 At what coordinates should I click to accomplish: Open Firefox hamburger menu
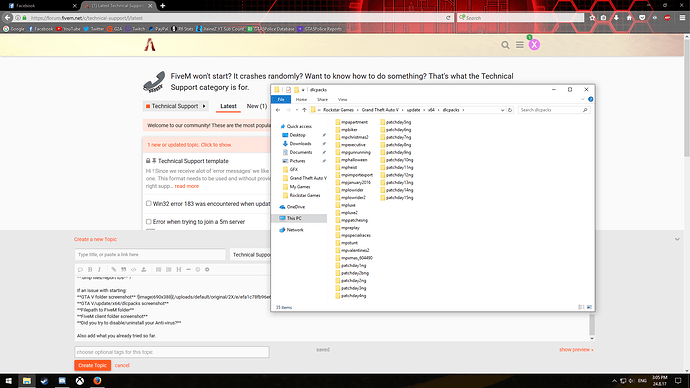[682, 18]
